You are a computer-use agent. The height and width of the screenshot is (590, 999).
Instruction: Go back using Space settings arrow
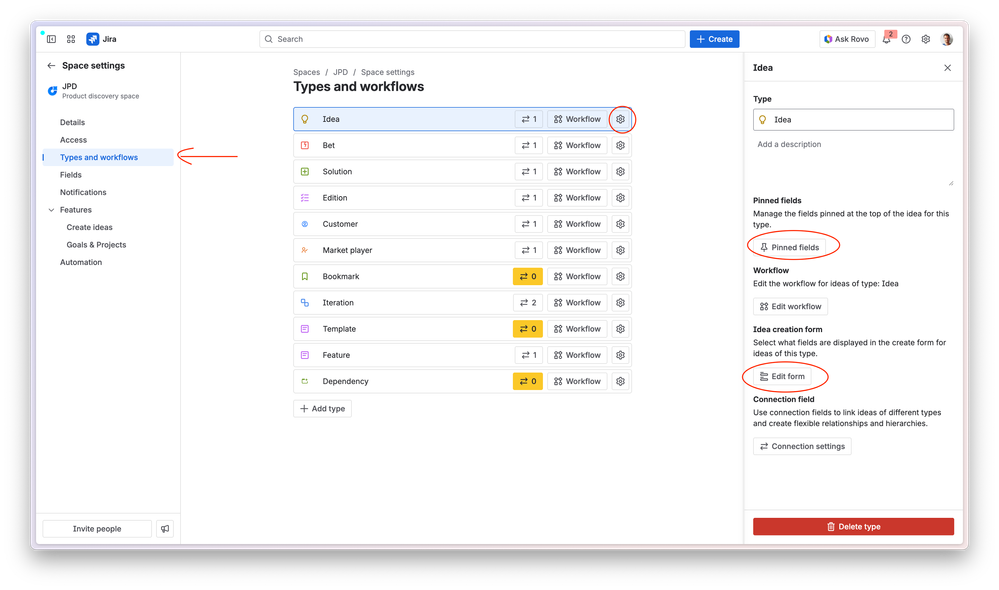pyautogui.click(x=51, y=66)
